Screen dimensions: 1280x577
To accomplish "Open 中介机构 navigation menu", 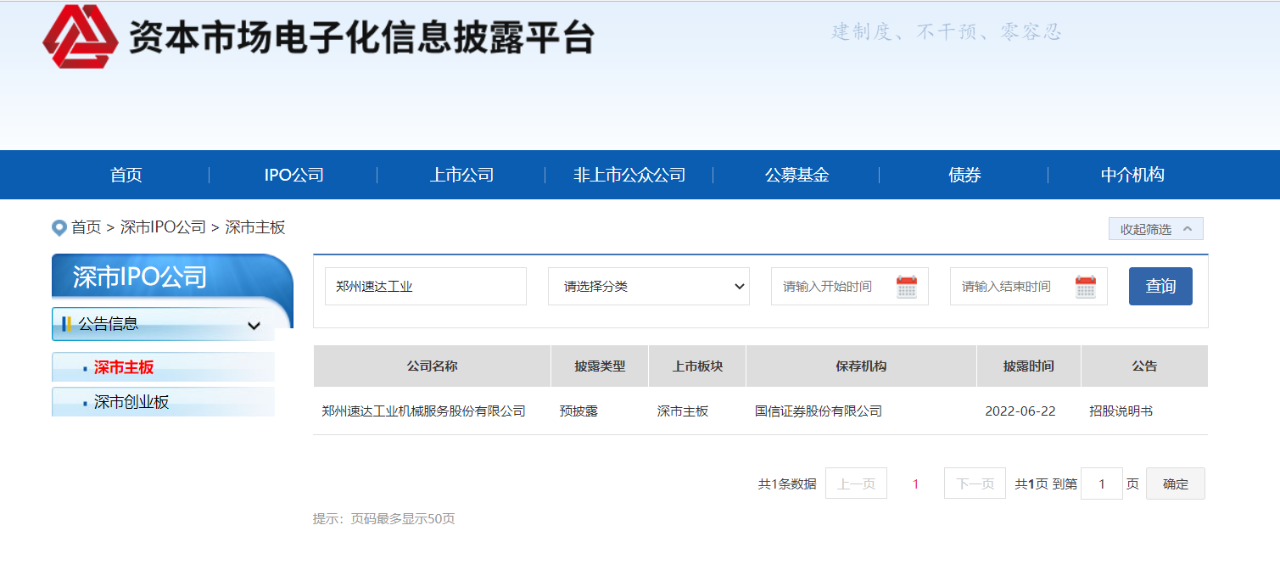I will (1133, 175).
